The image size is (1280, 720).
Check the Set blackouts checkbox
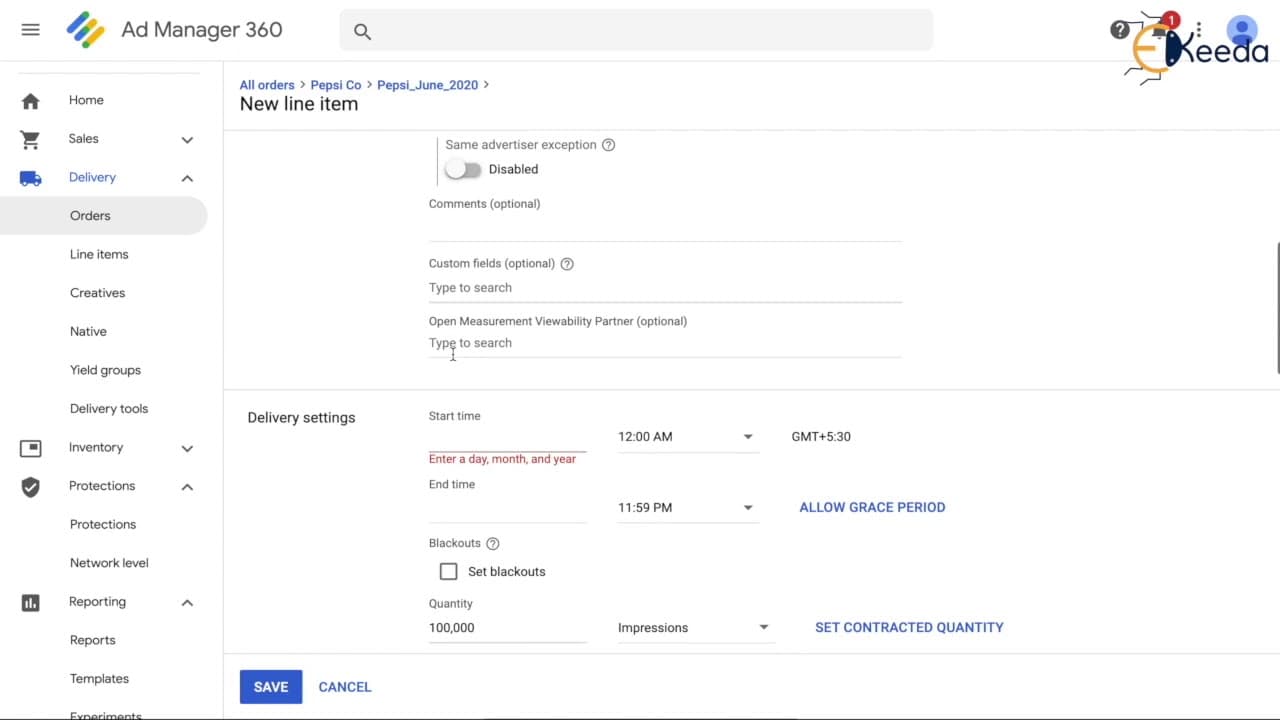pyautogui.click(x=449, y=572)
